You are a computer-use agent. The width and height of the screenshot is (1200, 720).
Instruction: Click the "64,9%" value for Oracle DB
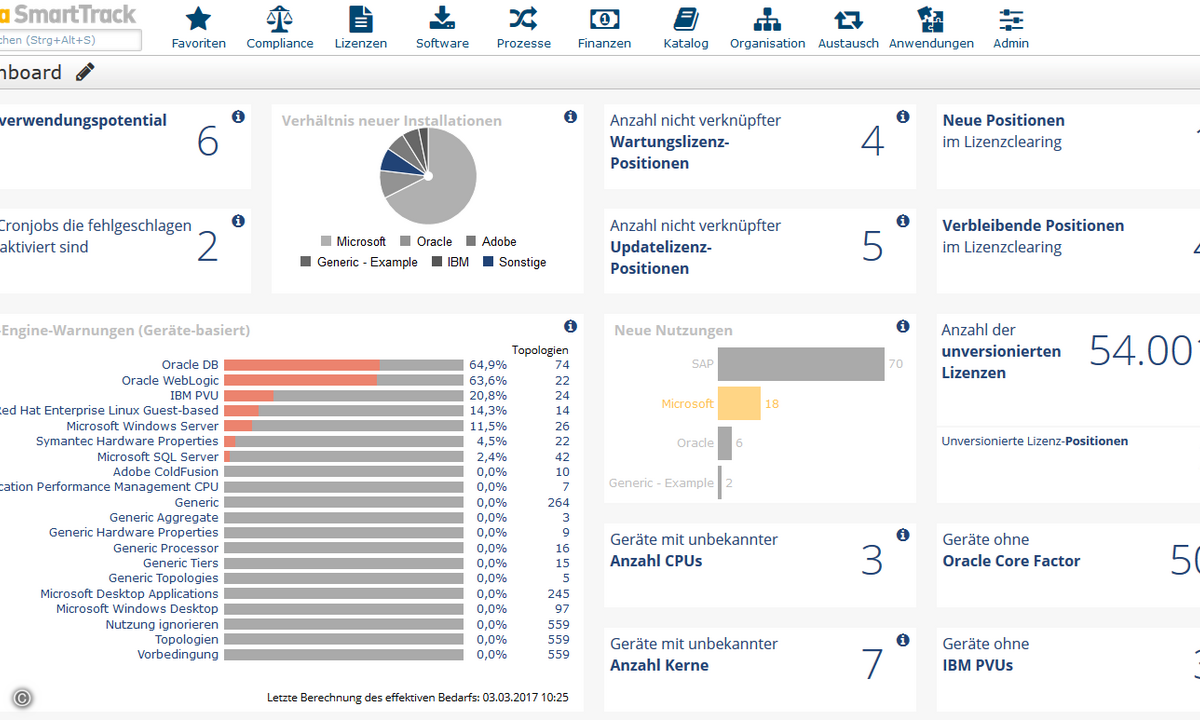click(488, 365)
